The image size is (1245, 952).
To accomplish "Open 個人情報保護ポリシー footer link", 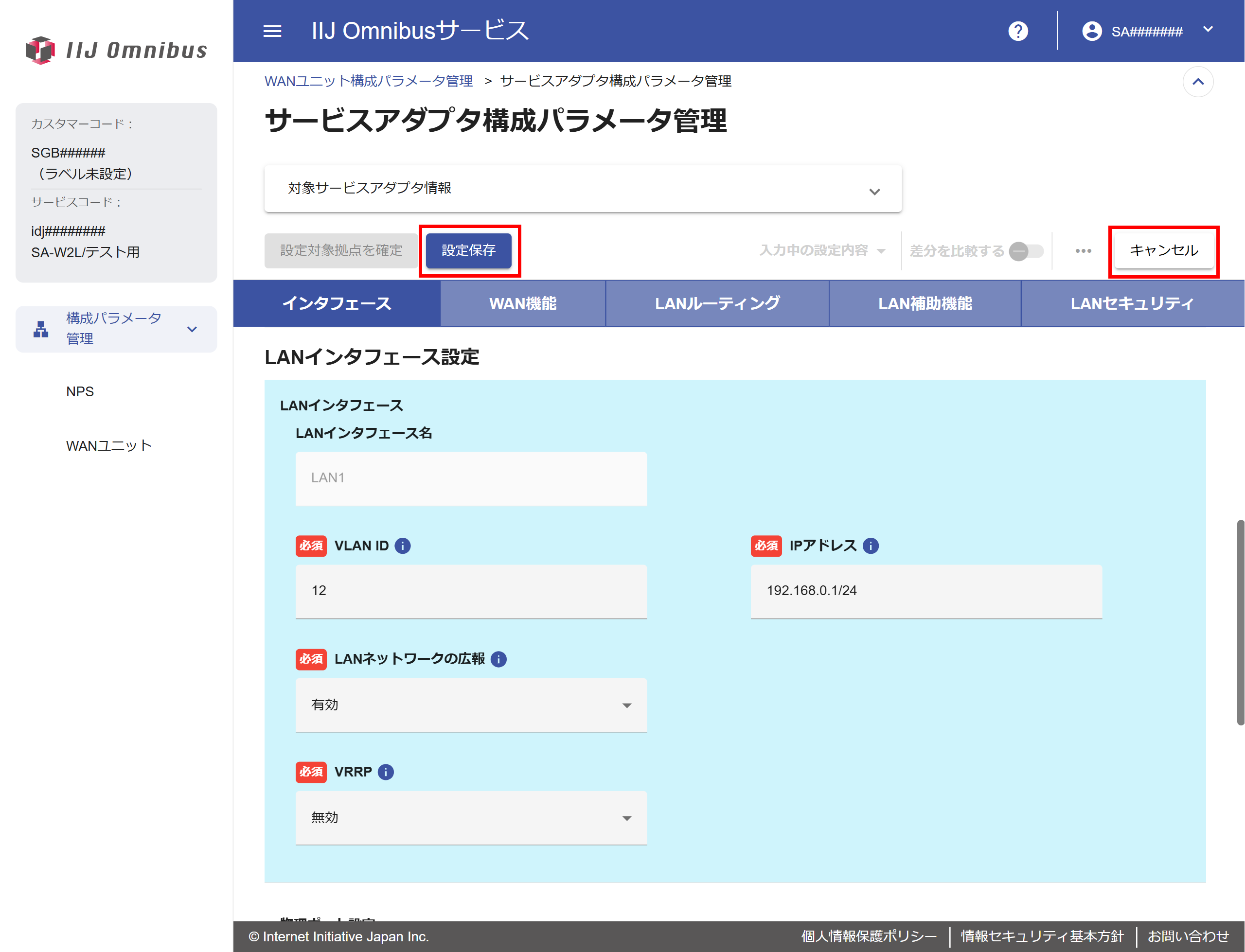I will click(868, 936).
